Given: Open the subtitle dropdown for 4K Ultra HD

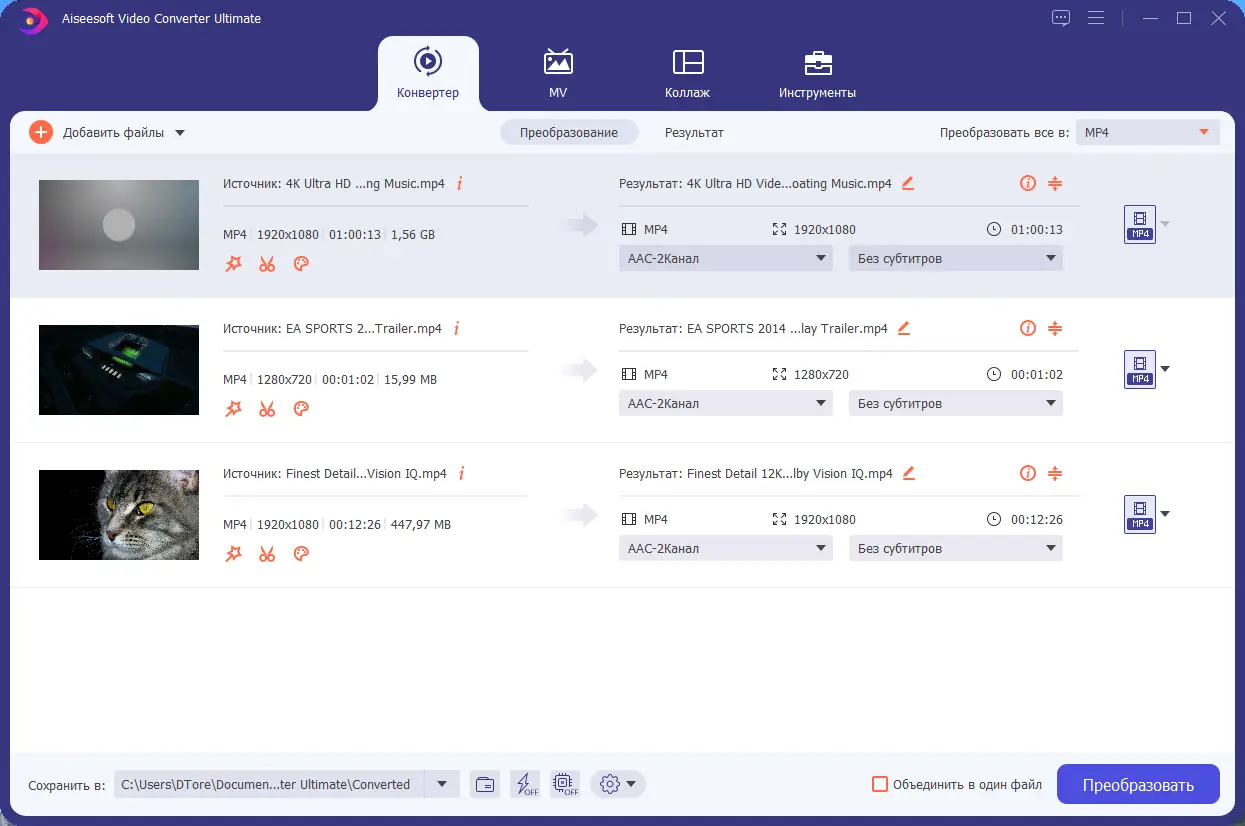Looking at the screenshot, I should [956, 258].
